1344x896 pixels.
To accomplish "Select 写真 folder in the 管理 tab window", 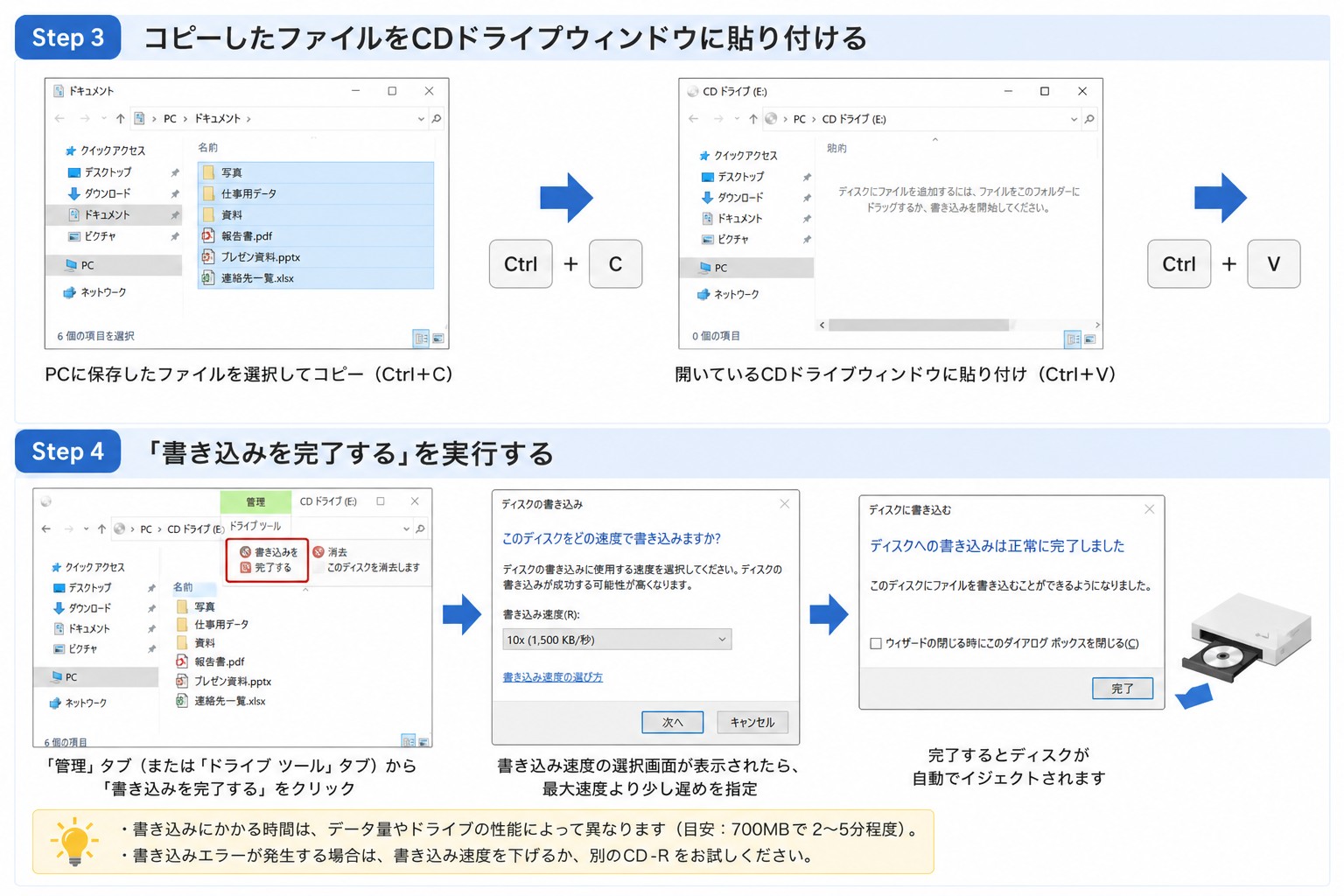I will pos(196,606).
